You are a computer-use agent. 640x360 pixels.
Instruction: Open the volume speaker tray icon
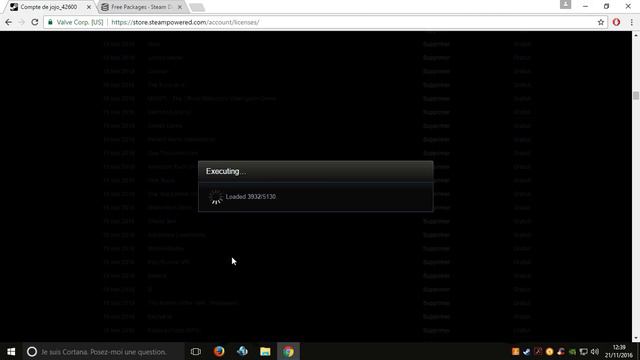click(595, 351)
